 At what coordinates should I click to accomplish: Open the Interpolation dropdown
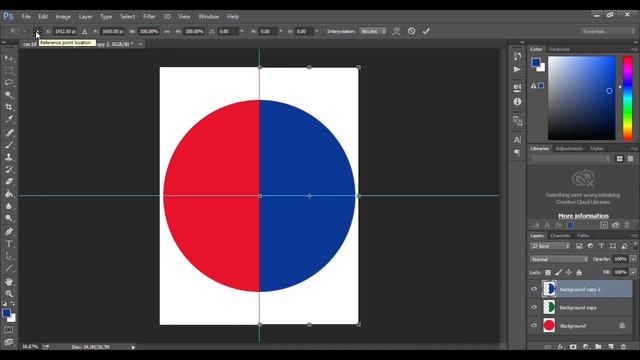(373, 31)
